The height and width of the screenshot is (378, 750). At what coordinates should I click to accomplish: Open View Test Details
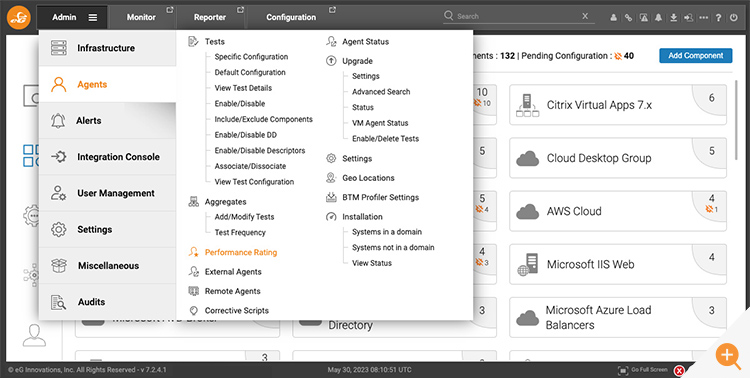point(243,88)
